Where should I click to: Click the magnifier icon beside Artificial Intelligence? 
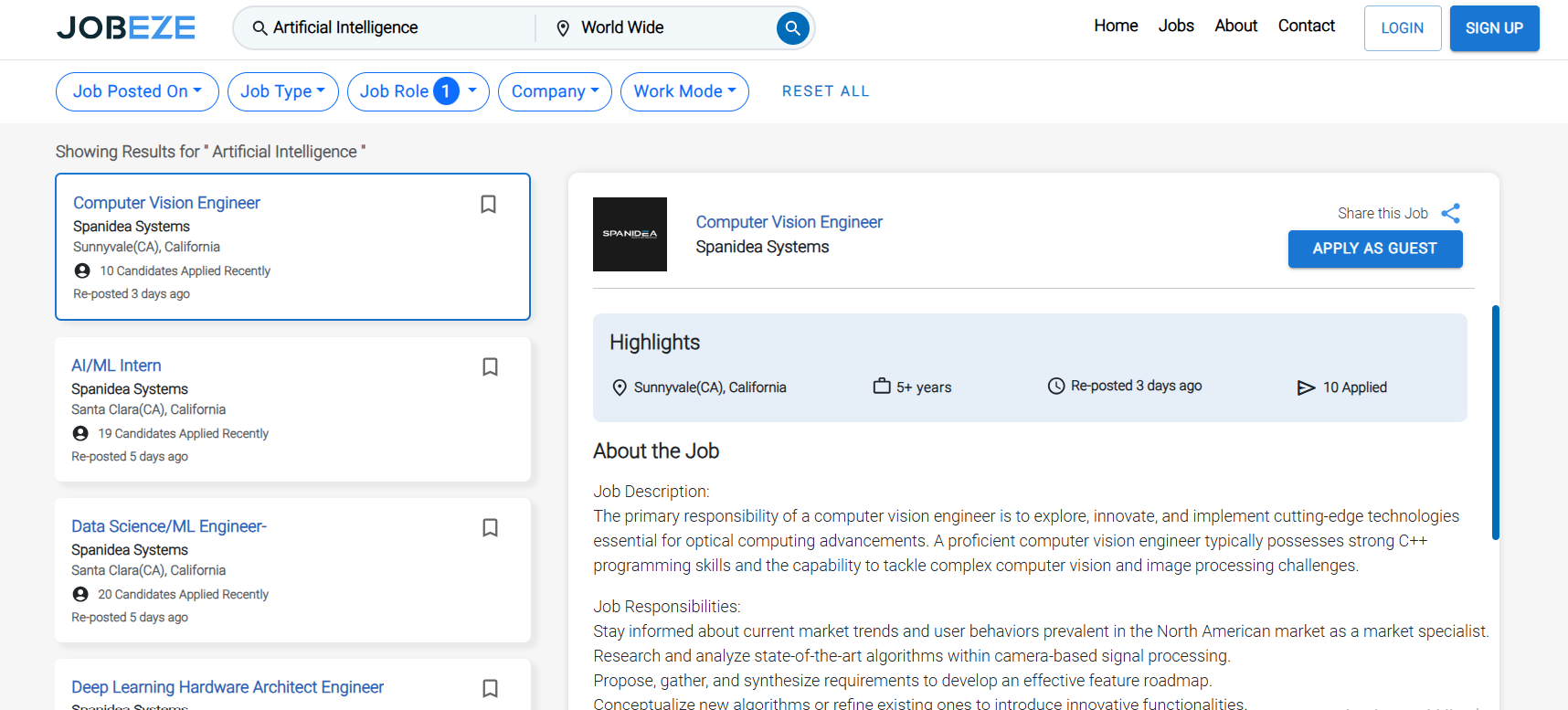pos(260,28)
